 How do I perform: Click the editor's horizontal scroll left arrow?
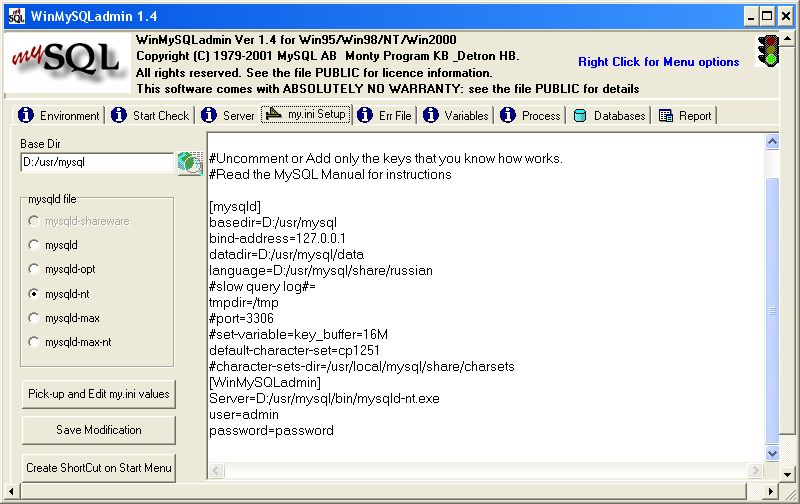[x=216, y=470]
